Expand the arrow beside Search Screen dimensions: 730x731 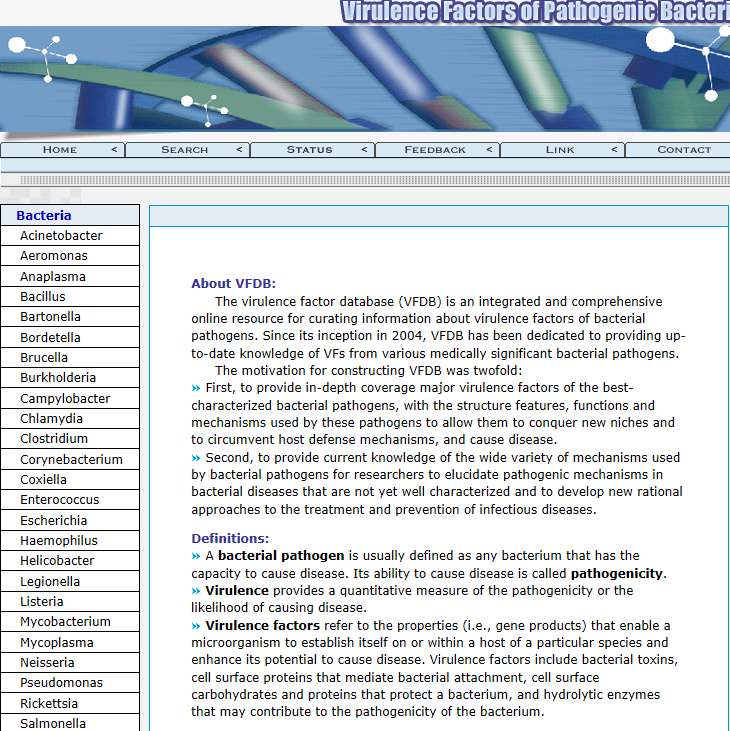[x=239, y=150]
